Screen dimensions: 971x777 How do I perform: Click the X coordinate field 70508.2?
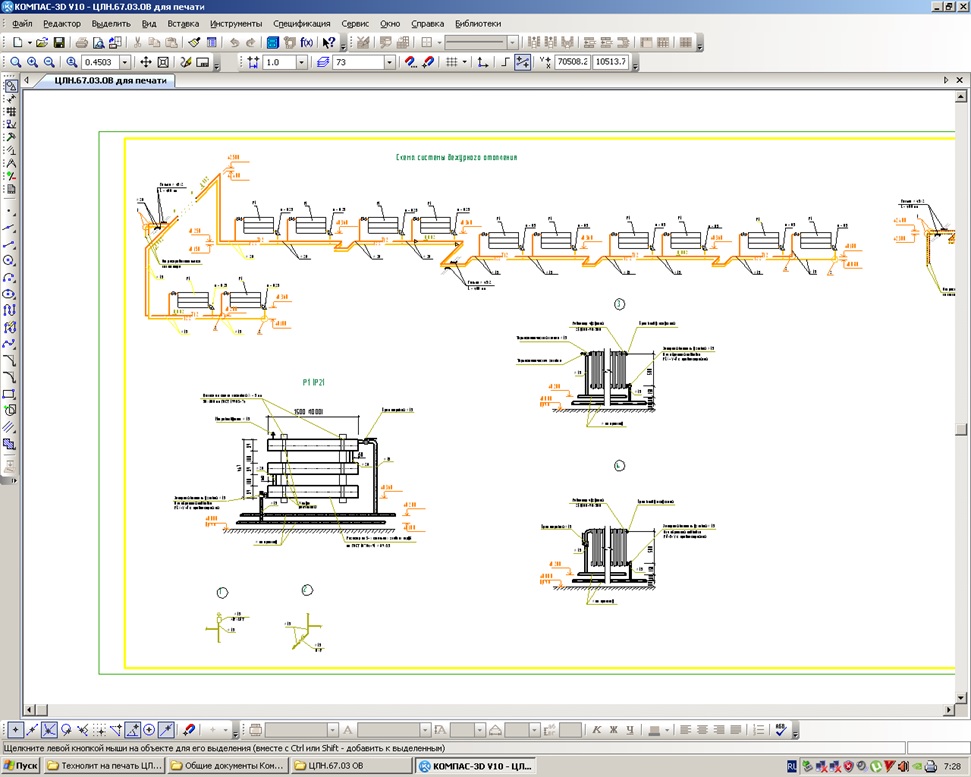572,62
